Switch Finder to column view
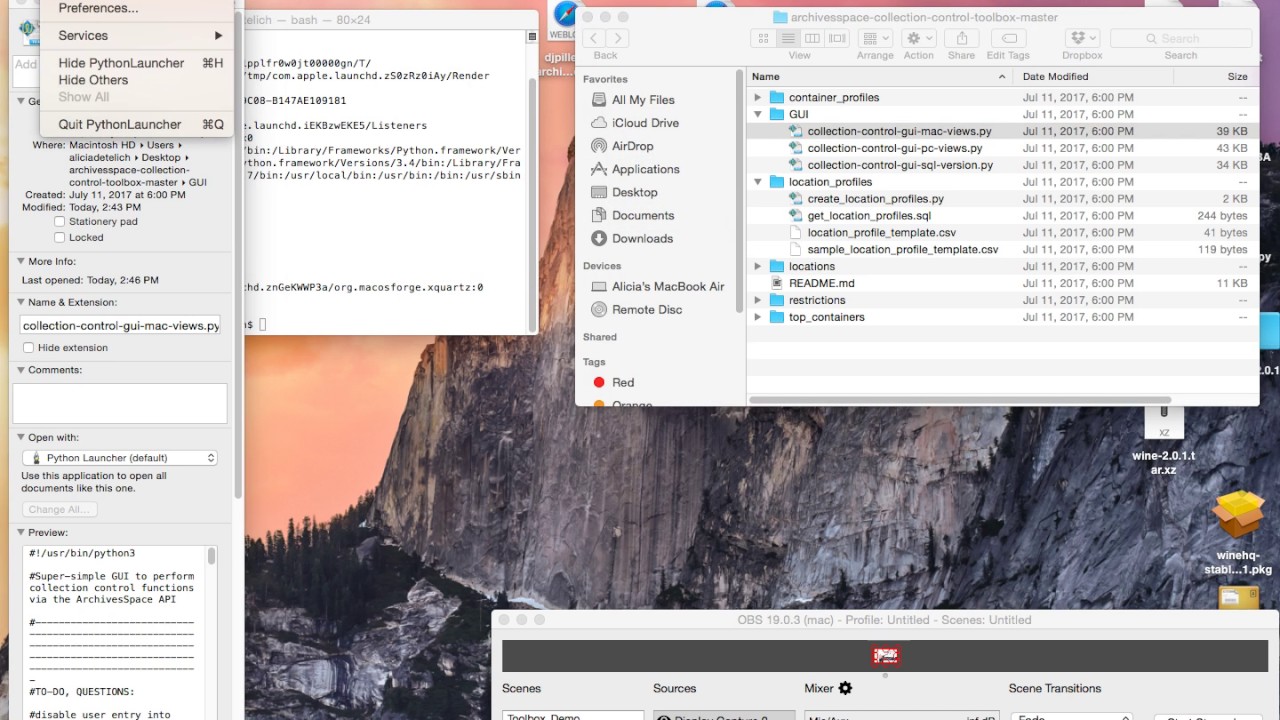This screenshot has width=1280, height=720. (812, 38)
